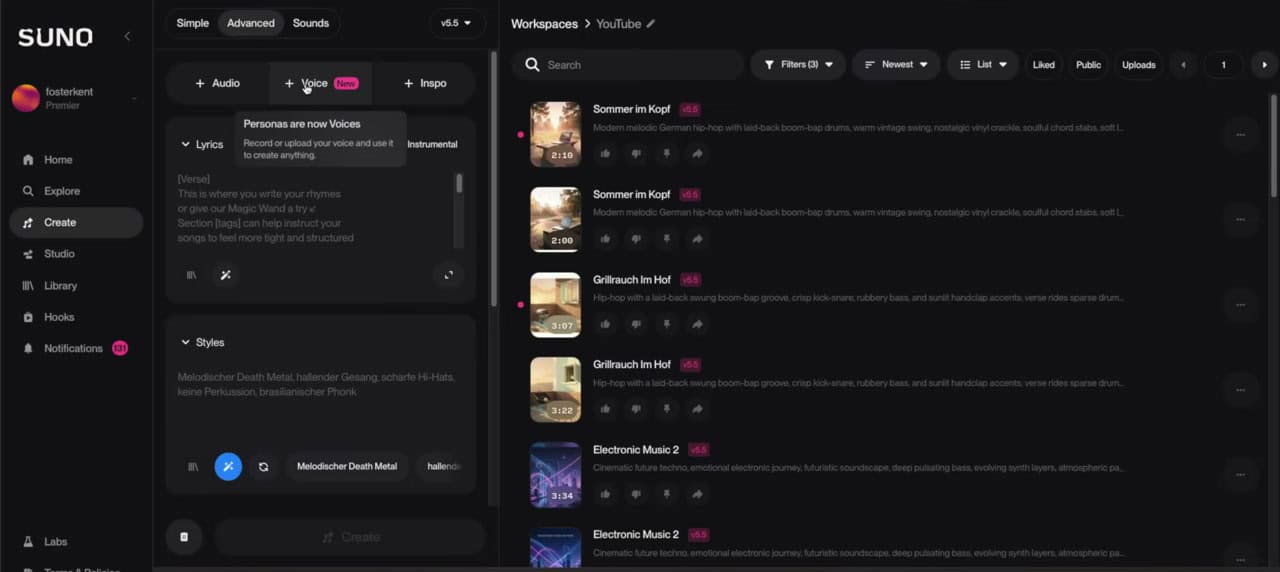Toggle the Liked filter

tap(1043, 65)
